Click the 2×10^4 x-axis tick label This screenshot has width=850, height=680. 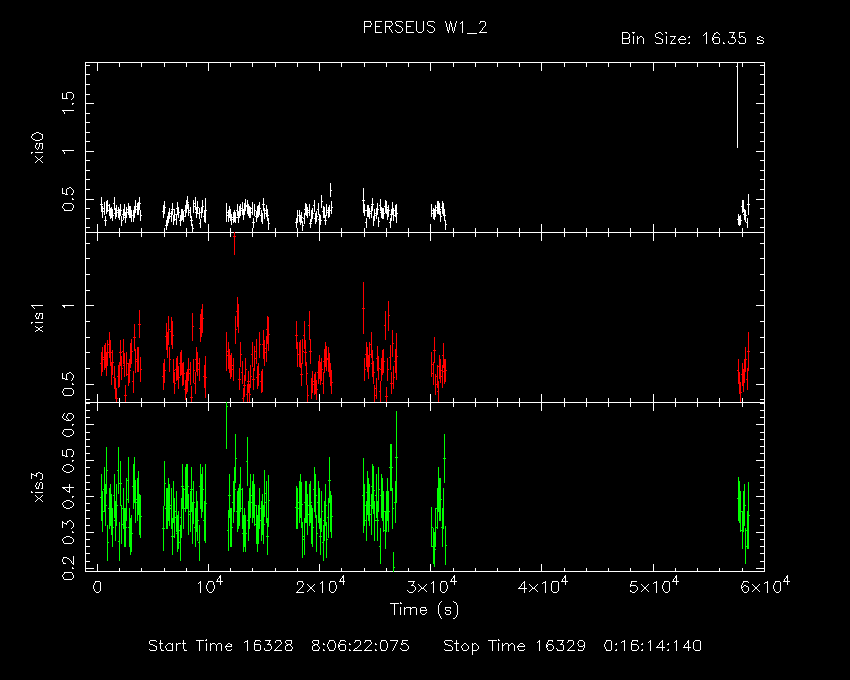click(320, 586)
